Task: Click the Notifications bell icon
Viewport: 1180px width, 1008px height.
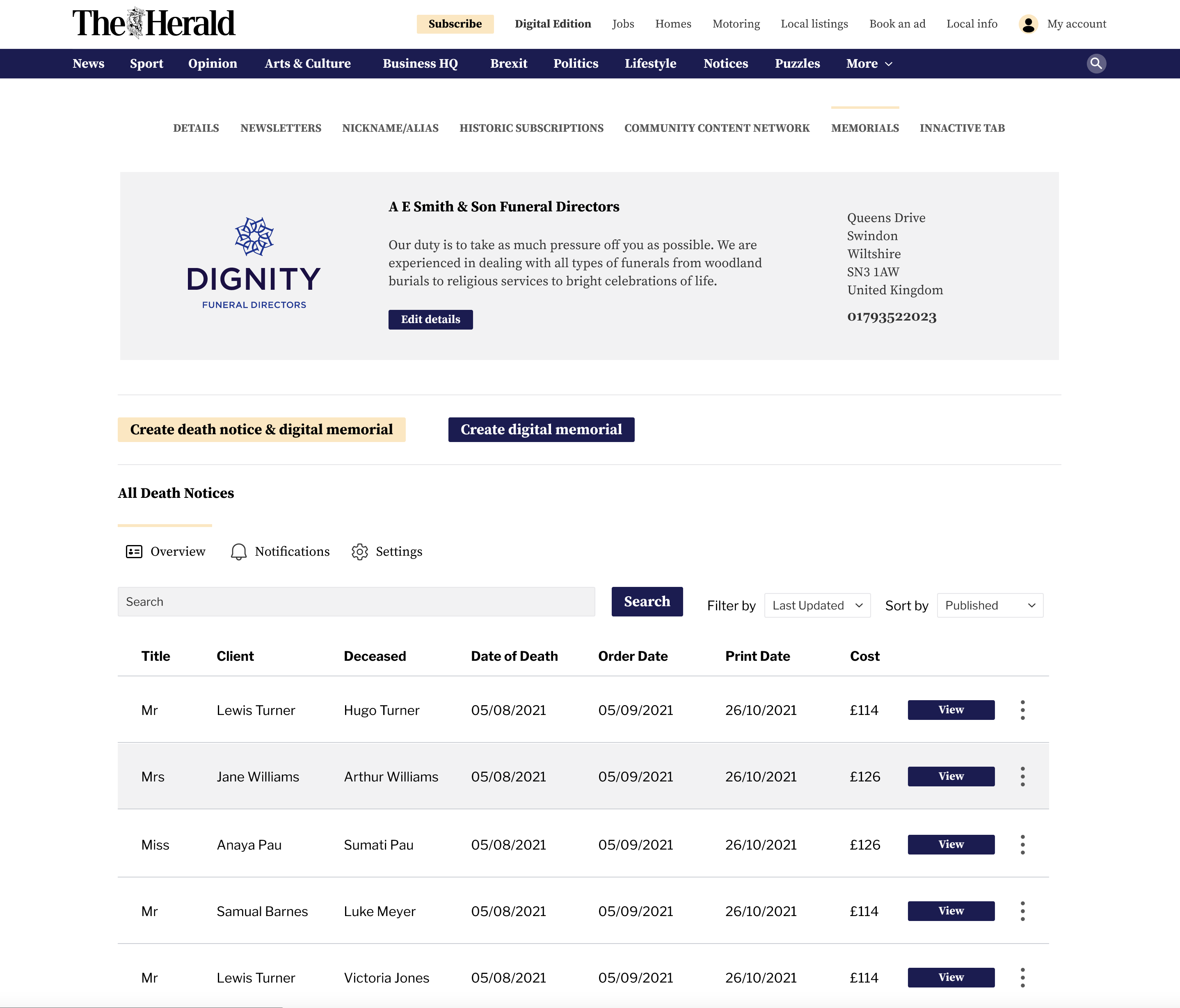Action: click(239, 552)
